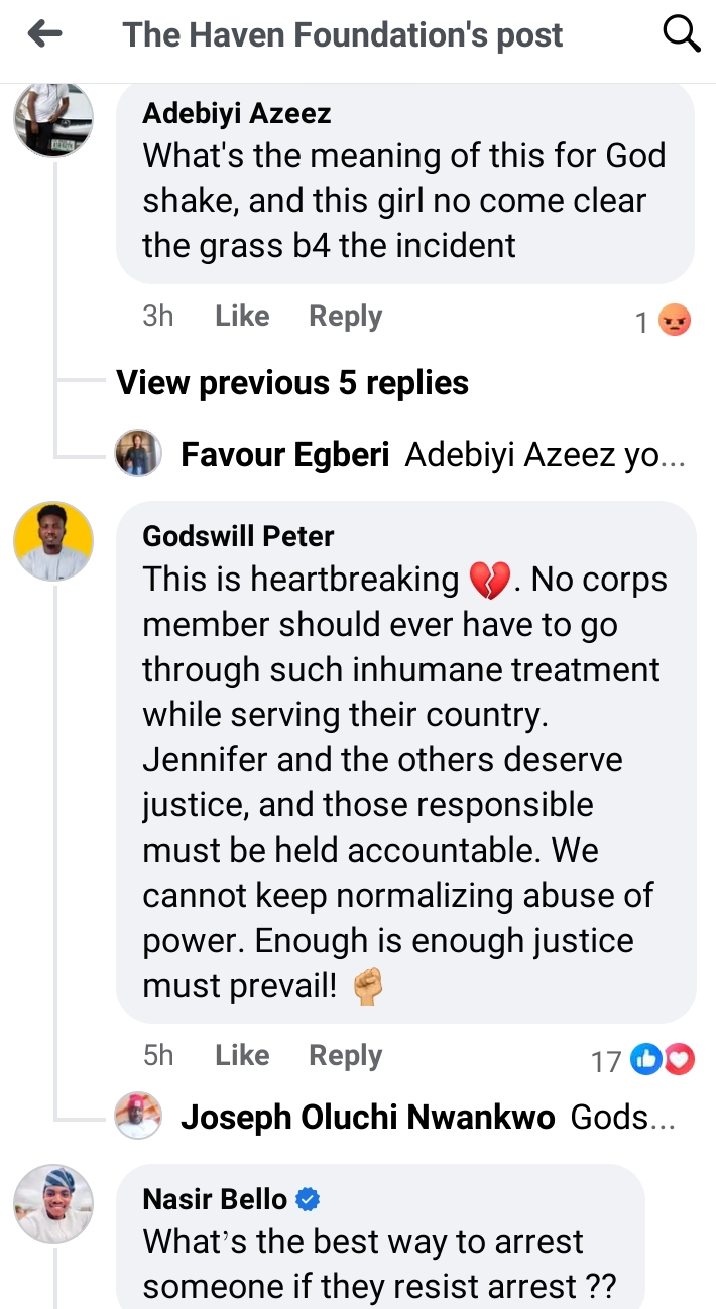Like Adebiyi Azeez's comment
Screen dimensions: 716x1309
click(242, 316)
